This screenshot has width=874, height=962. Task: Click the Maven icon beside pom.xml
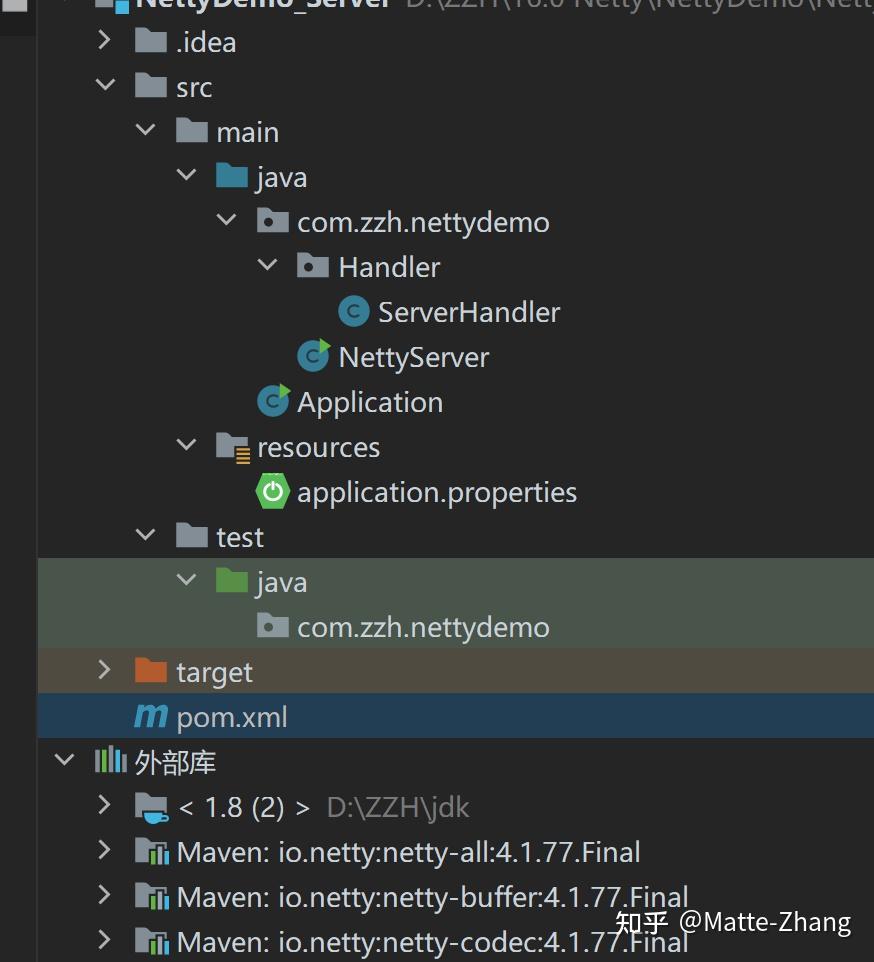point(151,715)
